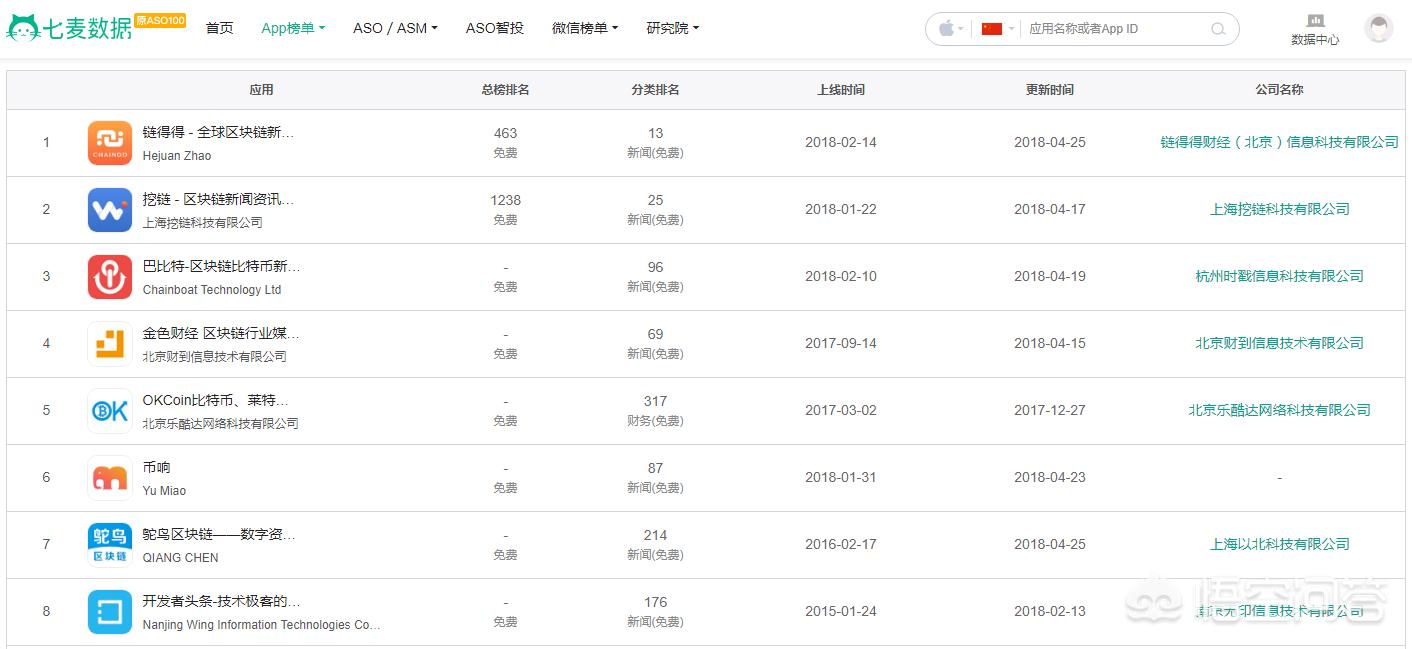Expand the 微信榜单 menu
The image size is (1412, 649).
(x=585, y=28)
